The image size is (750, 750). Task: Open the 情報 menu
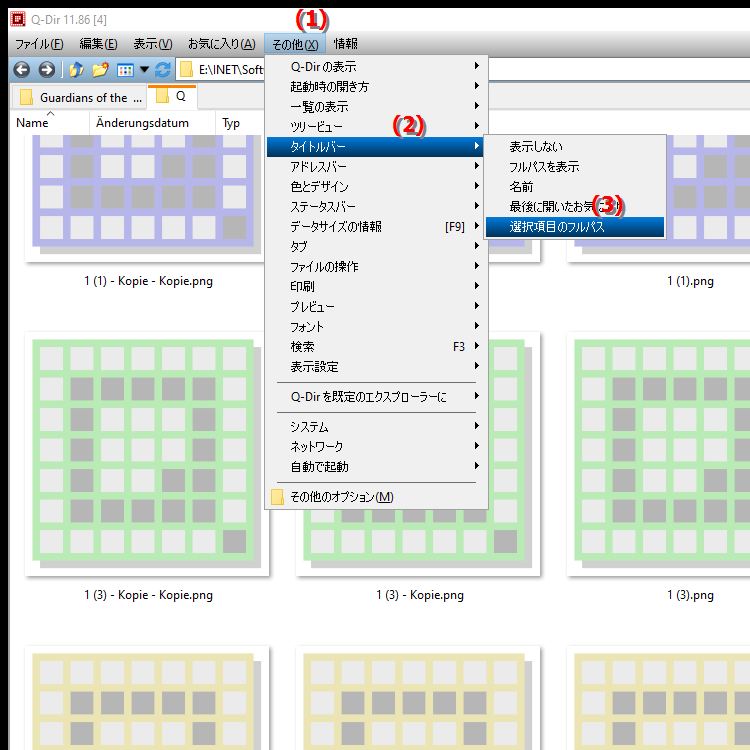[x=345, y=44]
